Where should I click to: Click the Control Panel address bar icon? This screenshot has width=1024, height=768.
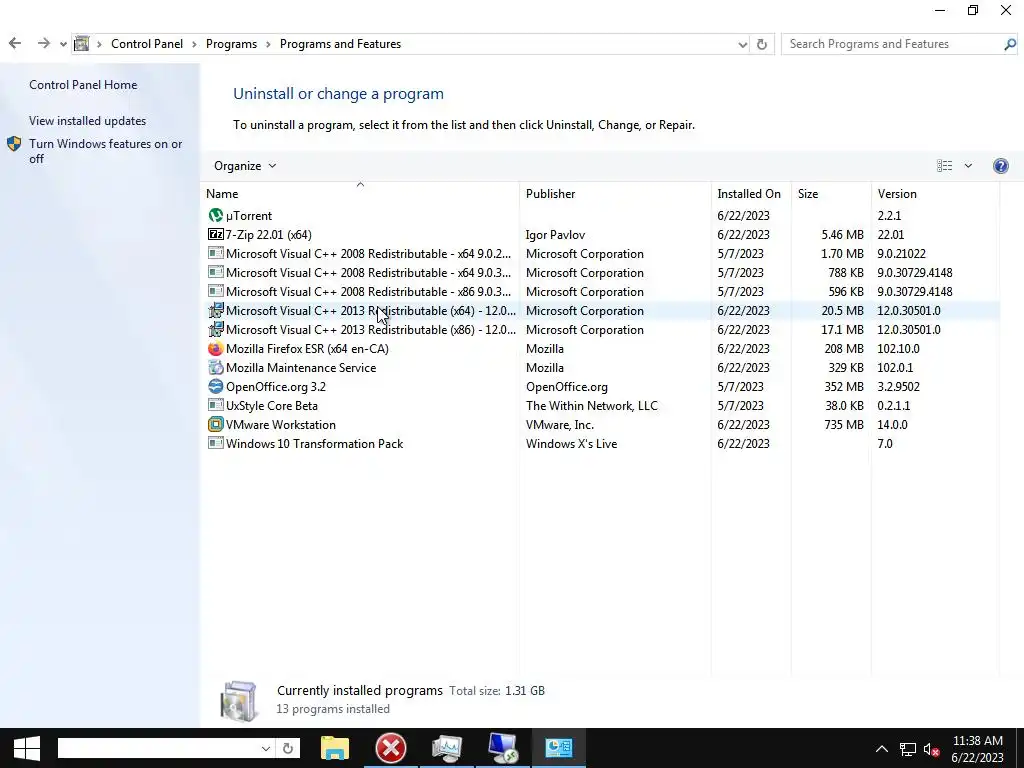pyautogui.click(x=82, y=44)
